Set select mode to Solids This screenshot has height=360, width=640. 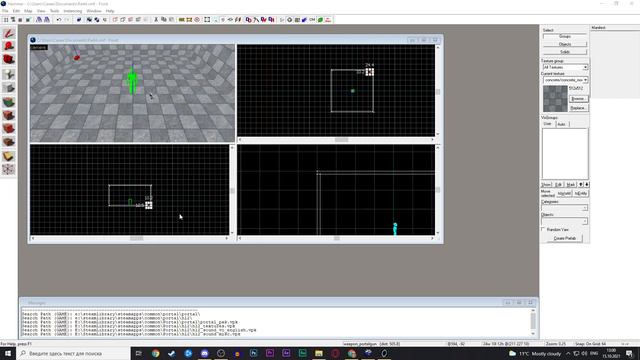click(565, 52)
